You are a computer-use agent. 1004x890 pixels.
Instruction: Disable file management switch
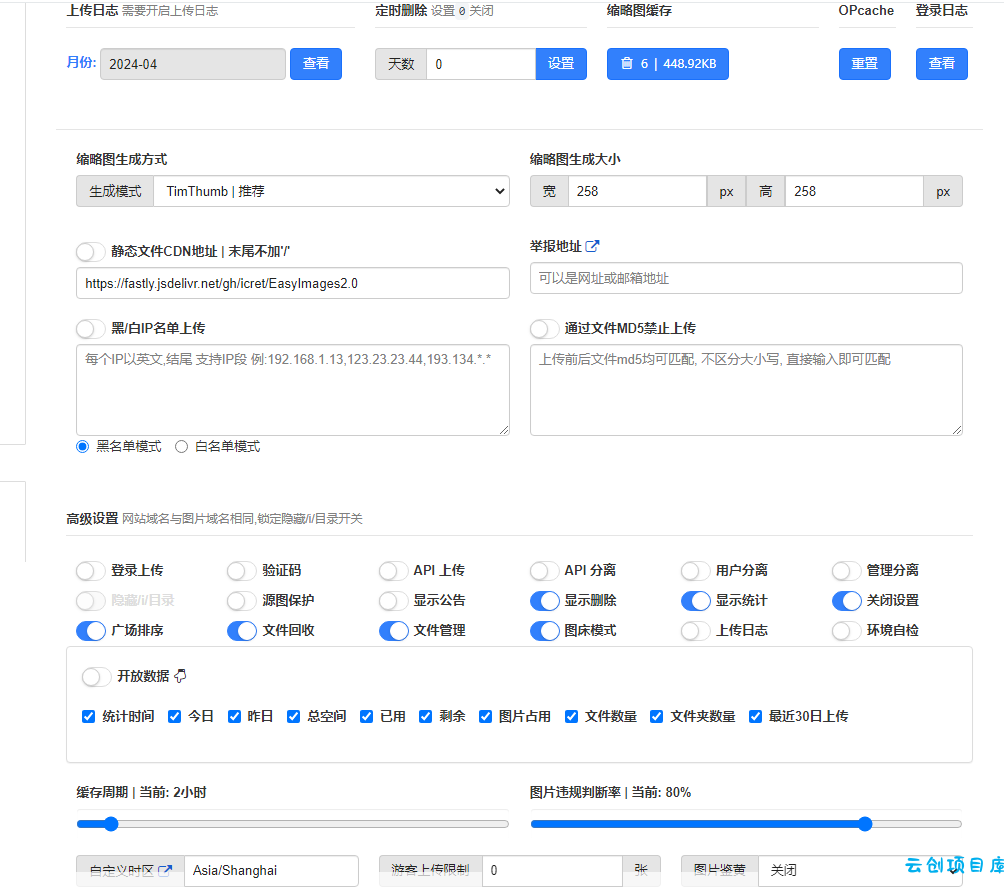pyautogui.click(x=393, y=631)
